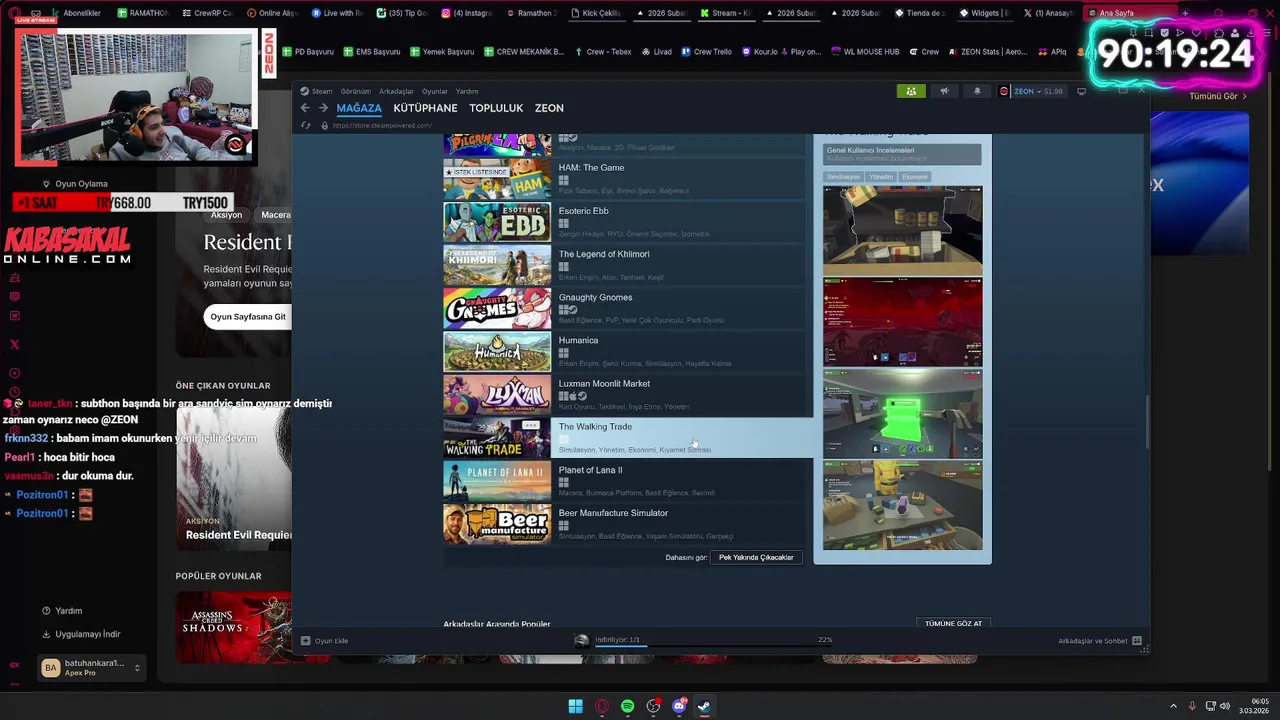Select the Aksiyon genre chip
The image size is (1280, 720).
click(226, 215)
